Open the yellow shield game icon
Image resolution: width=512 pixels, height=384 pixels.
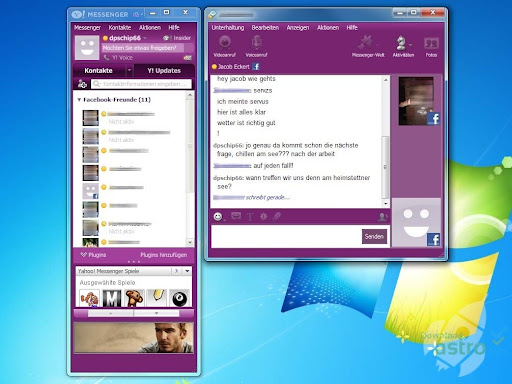(157, 298)
